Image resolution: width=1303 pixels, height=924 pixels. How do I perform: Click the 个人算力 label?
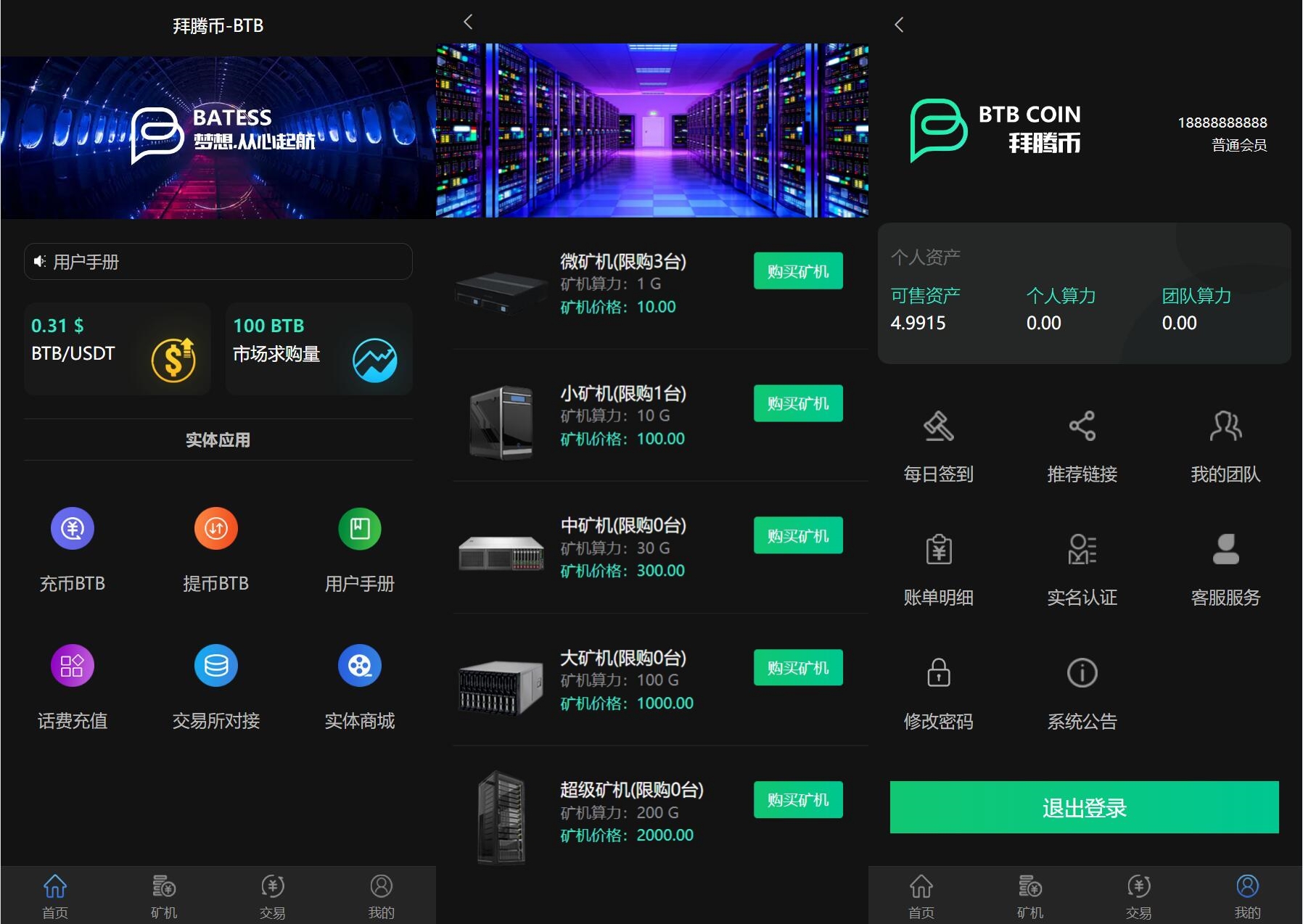coord(1061,295)
